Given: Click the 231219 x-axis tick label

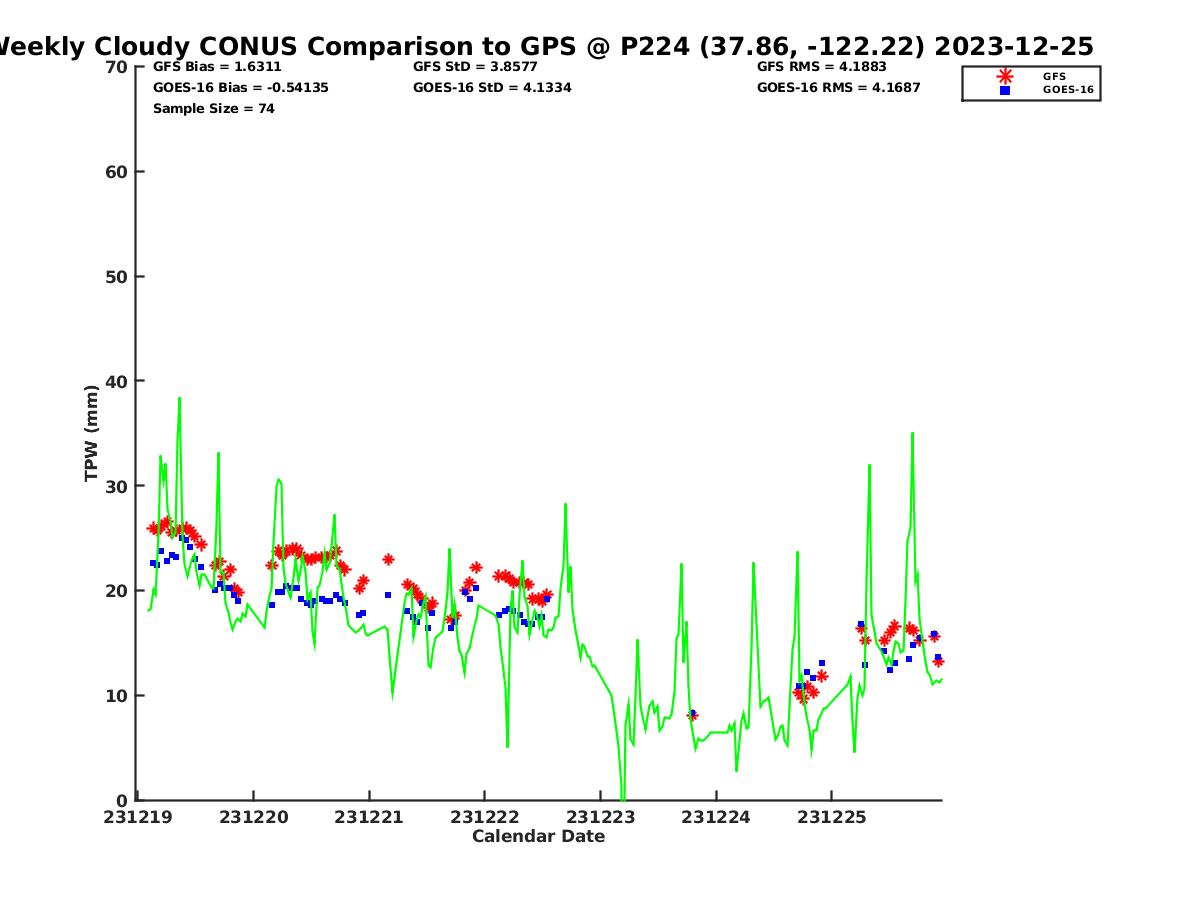Looking at the screenshot, I should click(138, 817).
